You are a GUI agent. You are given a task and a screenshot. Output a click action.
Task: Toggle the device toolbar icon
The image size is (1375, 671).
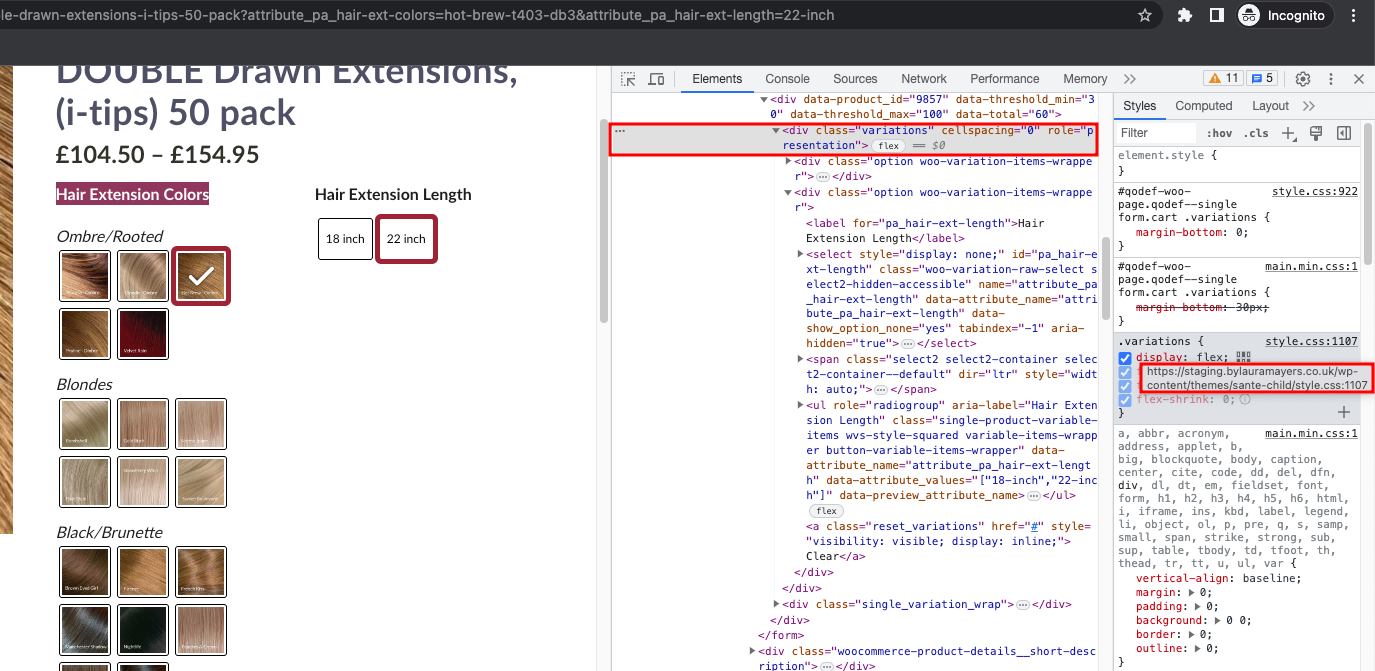click(657, 79)
